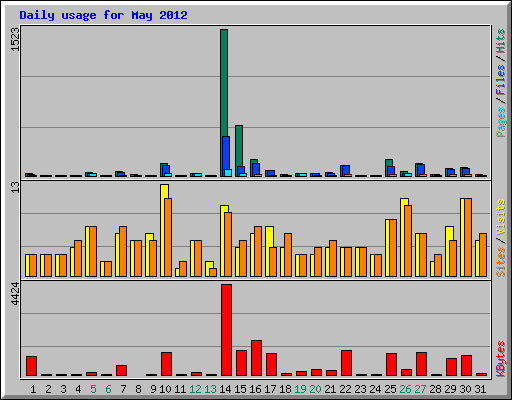Click the orange Sites bar for day 30
This screenshot has width=512, height=400.
click(x=468, y=237)
